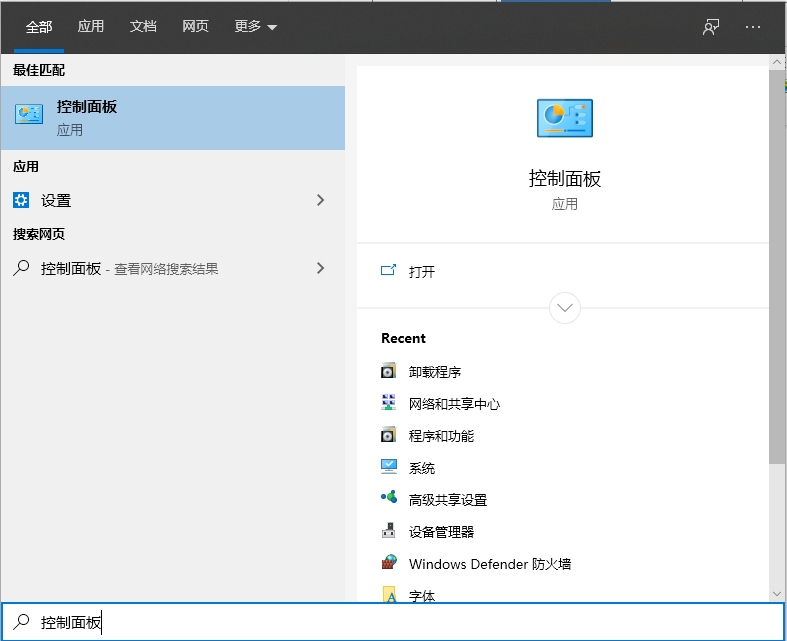The width and height of the screenshot is (787, 641).
Task: Click the Control Panel icon in best match
Action: (29, 115)
